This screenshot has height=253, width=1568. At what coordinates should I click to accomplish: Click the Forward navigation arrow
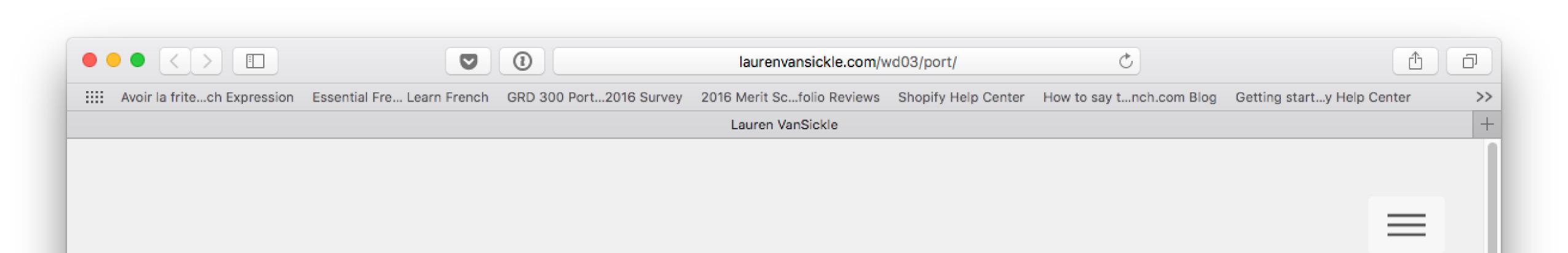[x=207, y=61]
